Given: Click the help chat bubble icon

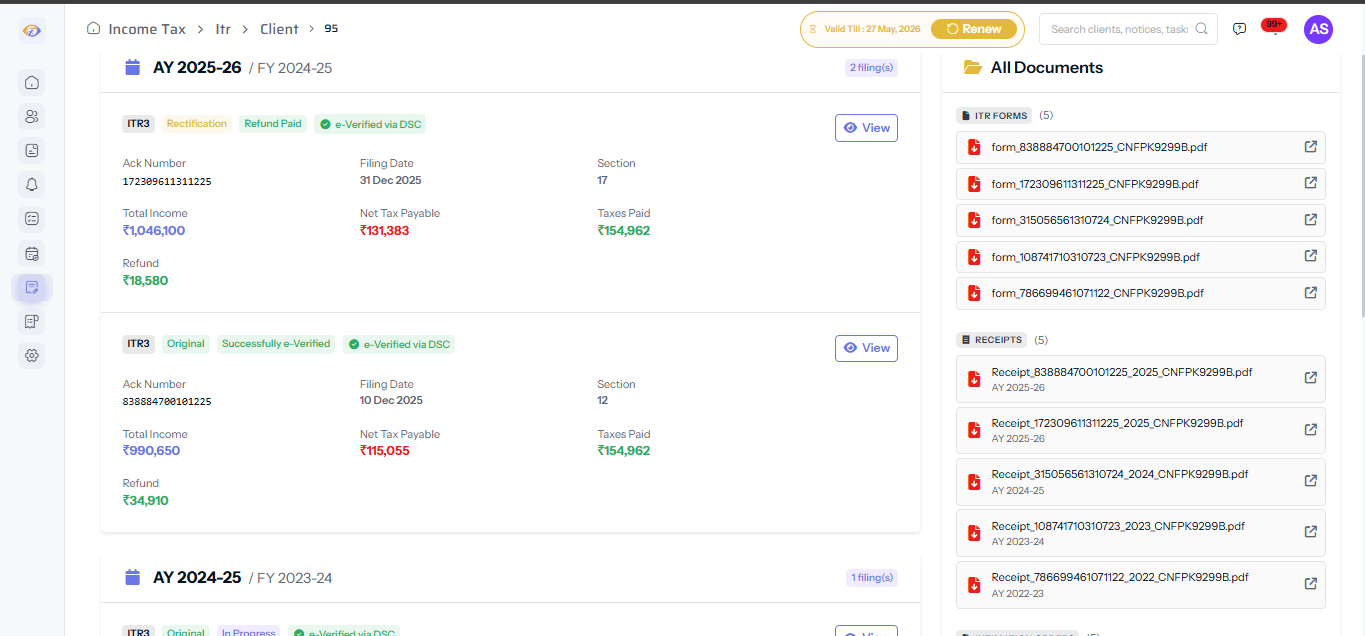Looking at the screenshot, I should pyautogui.click(x=1239, y=29).
